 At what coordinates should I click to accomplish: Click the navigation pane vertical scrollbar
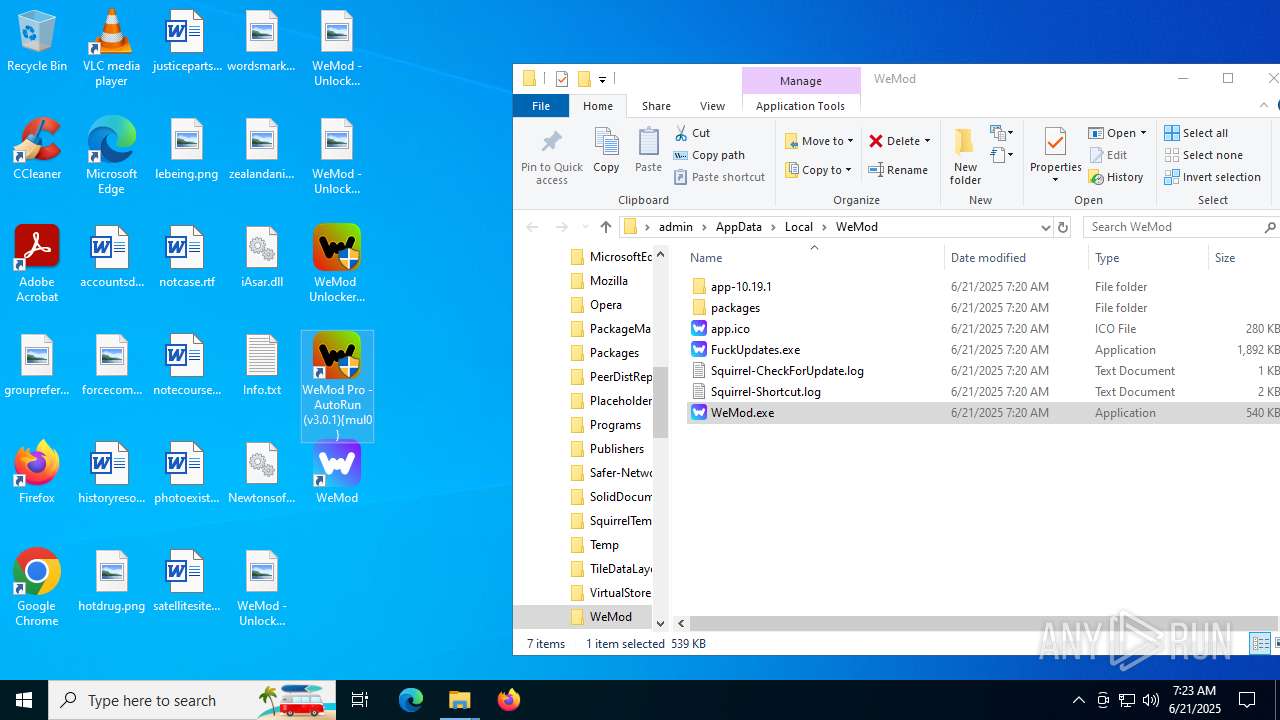point(660,402)
